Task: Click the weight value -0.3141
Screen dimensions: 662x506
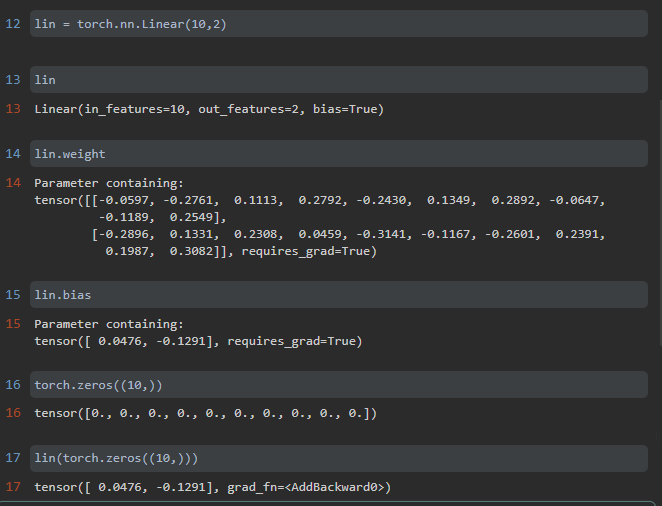Action: pyautogui.click(x=381, y=234)
